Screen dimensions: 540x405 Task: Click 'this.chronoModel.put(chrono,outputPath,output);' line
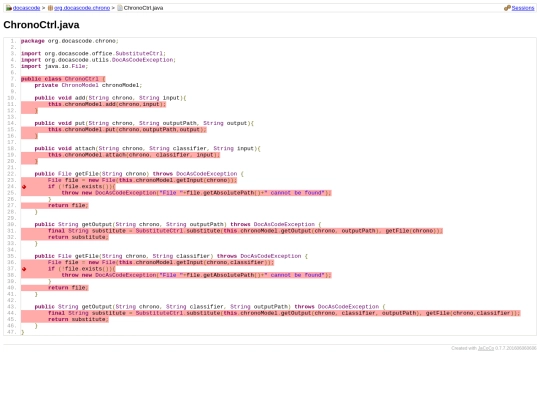[127, 129]
